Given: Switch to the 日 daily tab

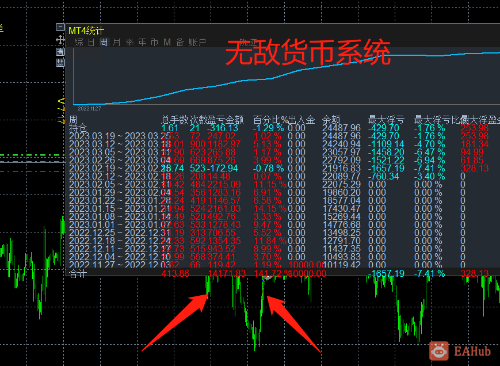Looking at the screenshot, I should pos(91,42).
